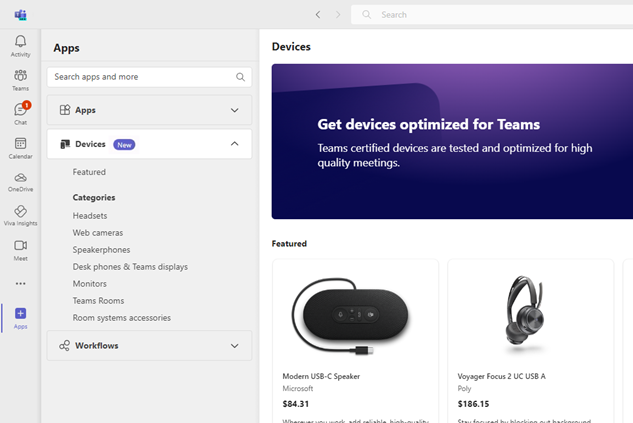Select Desk phones & Teams displays
The width and height of the screenshot is (633, 423).
click(x=130, y=267)
